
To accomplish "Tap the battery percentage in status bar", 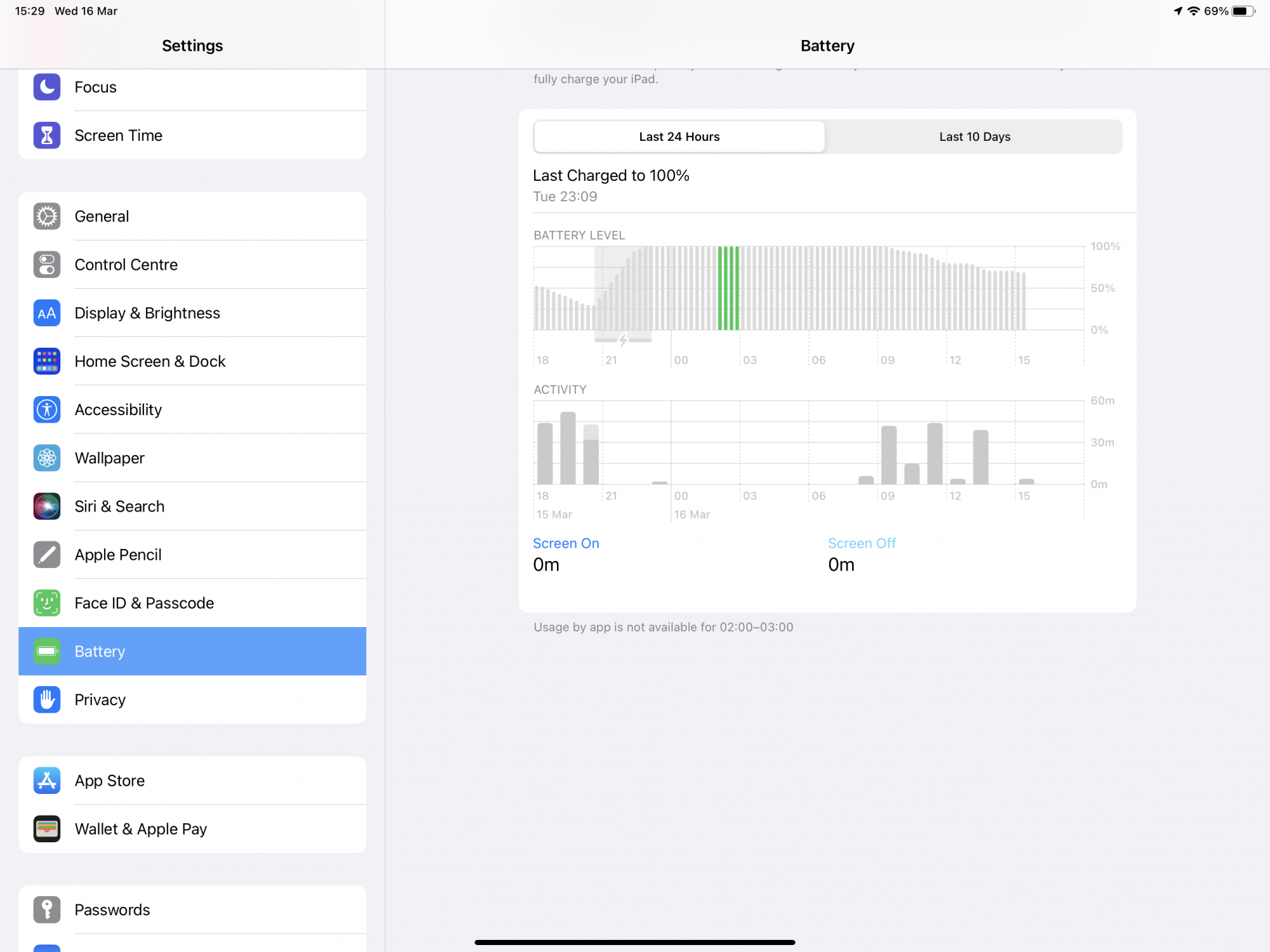I will click(1215, 11).
